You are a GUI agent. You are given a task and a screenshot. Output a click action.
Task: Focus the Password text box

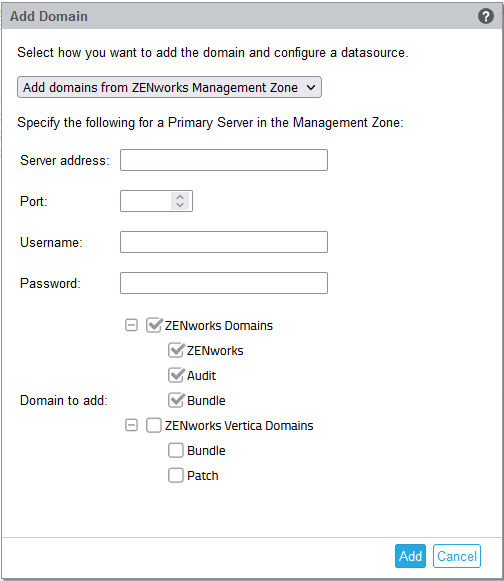tap(224, 283)
